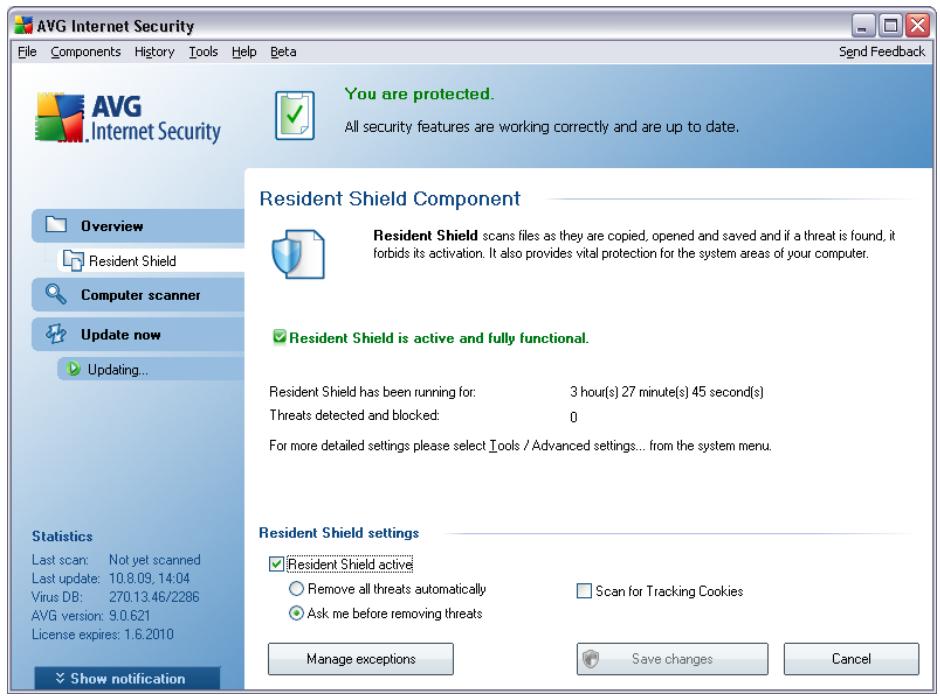Viewport: 940px width, 696px height.
Task: Click running time '3 hour(s) 27 minute(s)' value
Action: click(667, 392)
